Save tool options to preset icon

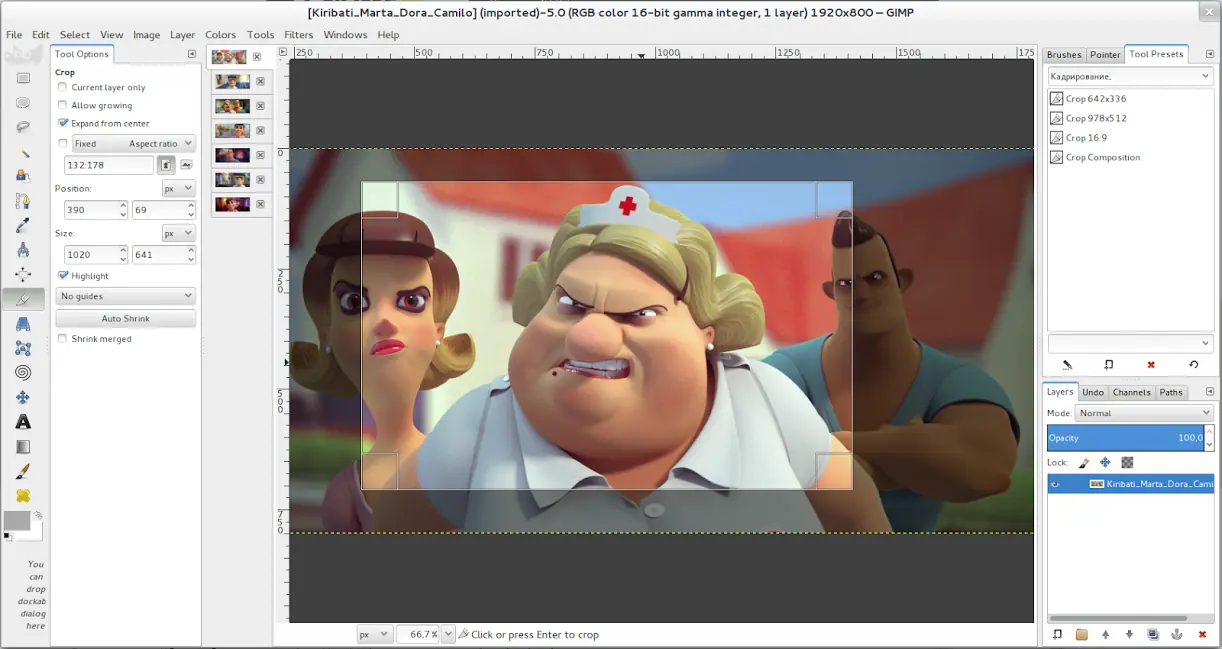tap(1067, 365)
